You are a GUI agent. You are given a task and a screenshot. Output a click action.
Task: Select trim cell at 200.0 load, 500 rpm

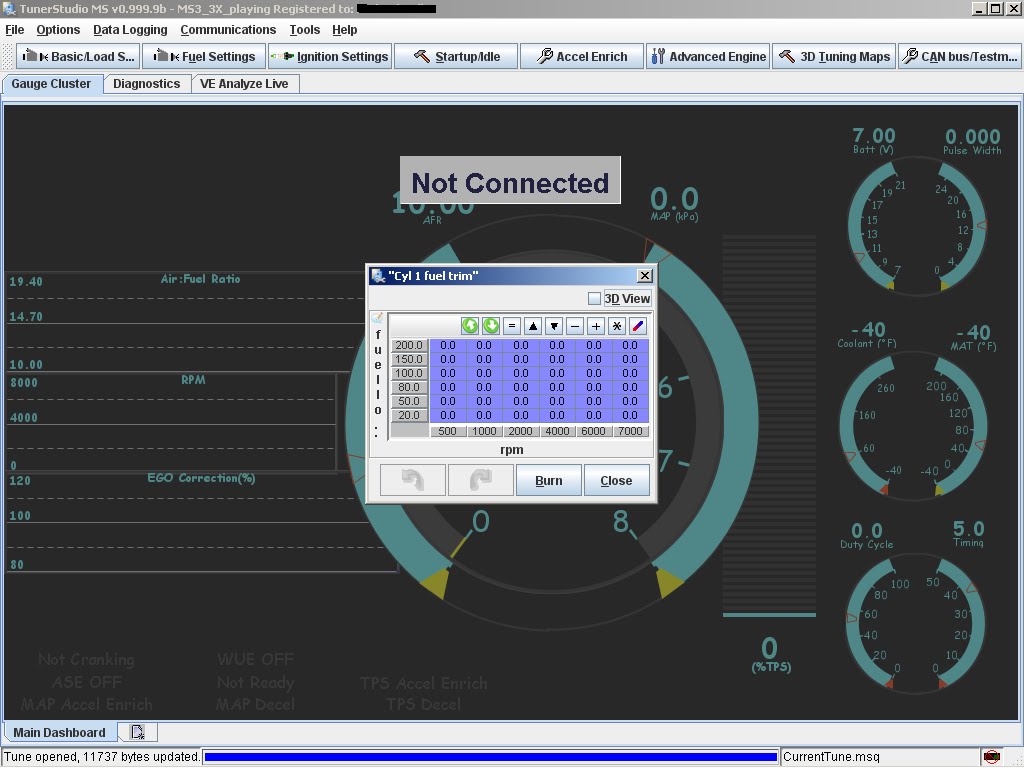coord(447,345)
